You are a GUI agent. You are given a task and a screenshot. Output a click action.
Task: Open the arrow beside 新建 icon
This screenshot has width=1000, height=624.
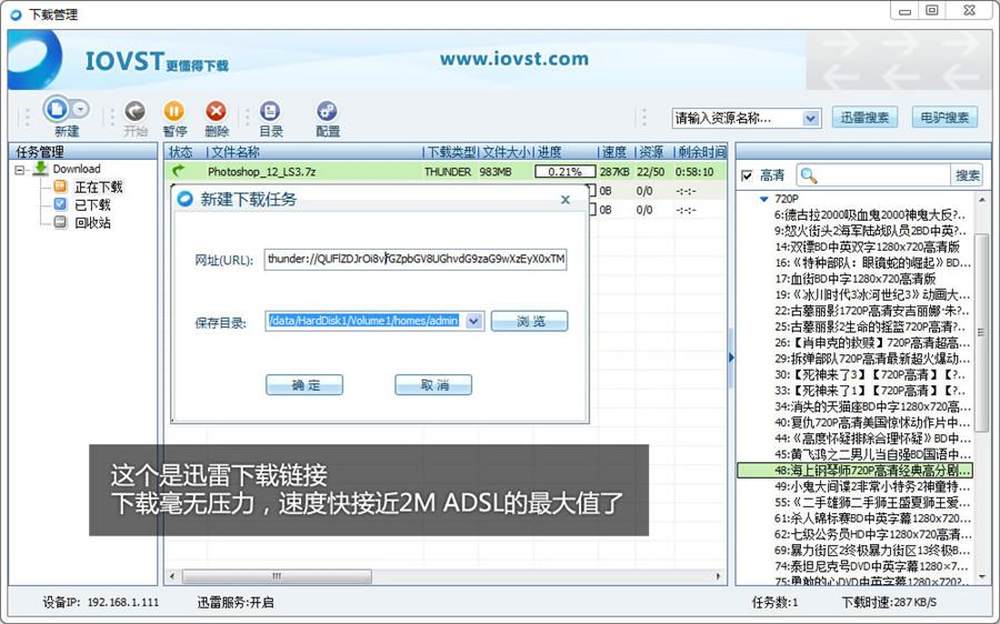pos(80,109)
